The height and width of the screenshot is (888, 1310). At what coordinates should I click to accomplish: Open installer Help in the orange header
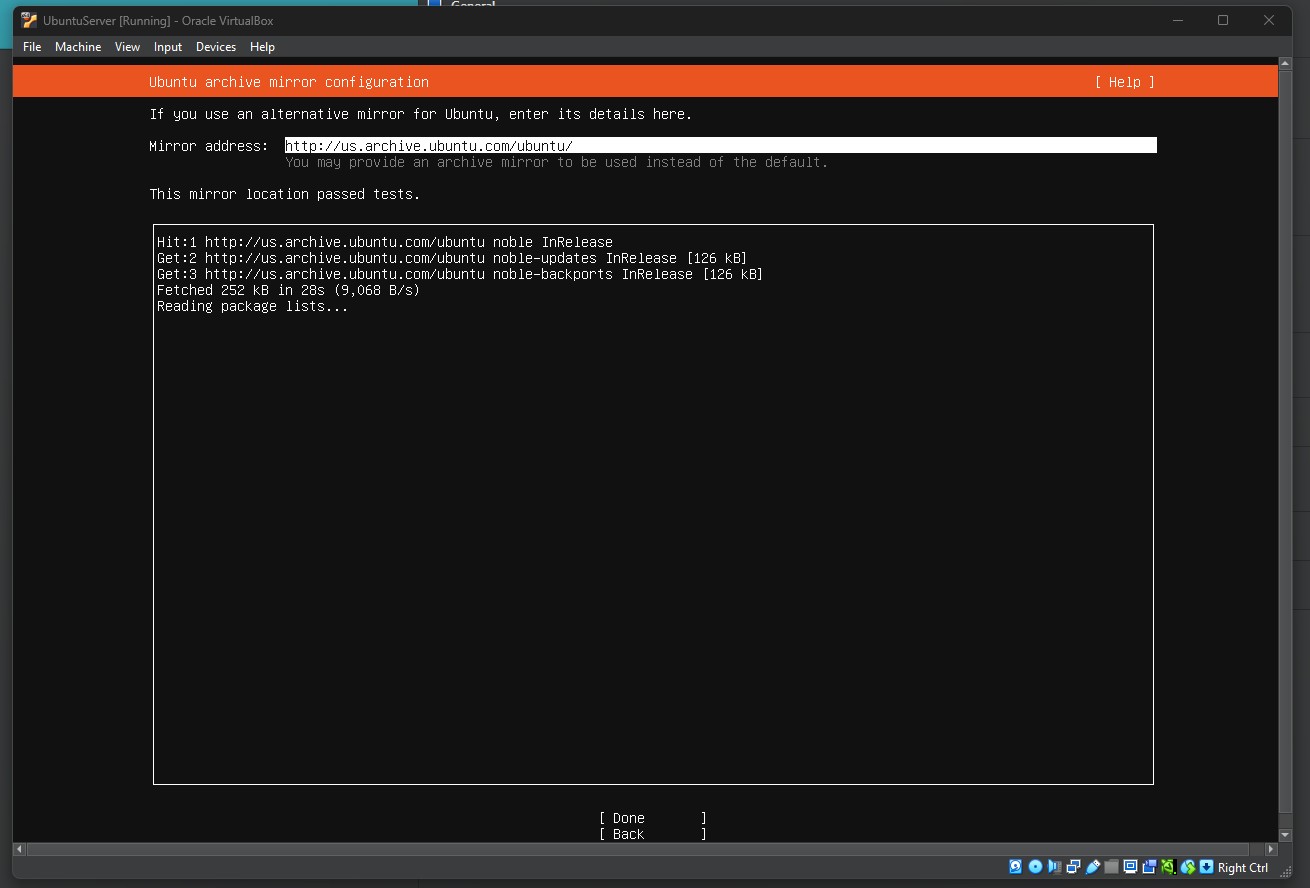(x=1124, y=82)
